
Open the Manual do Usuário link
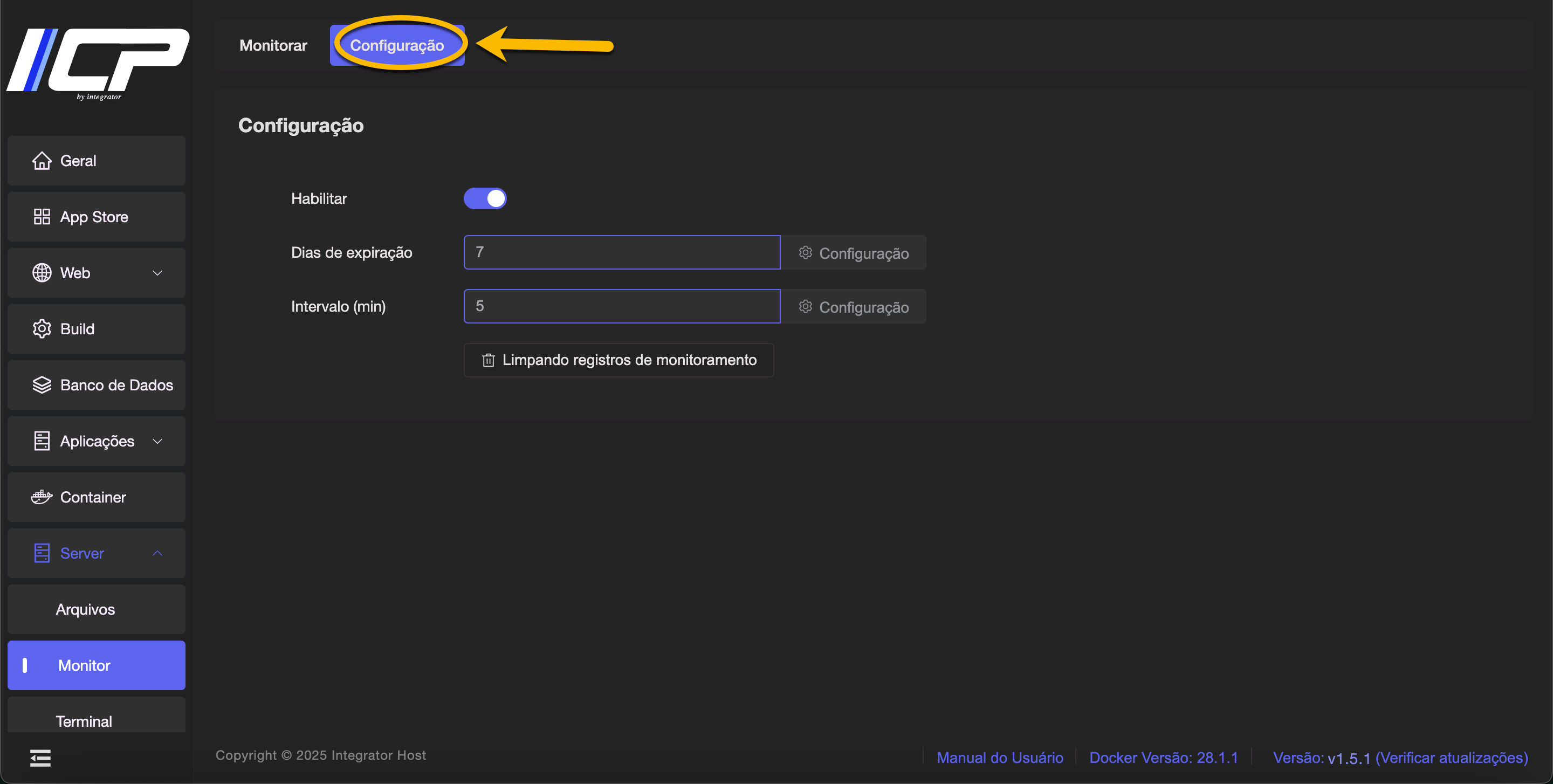click(1000, 758)
